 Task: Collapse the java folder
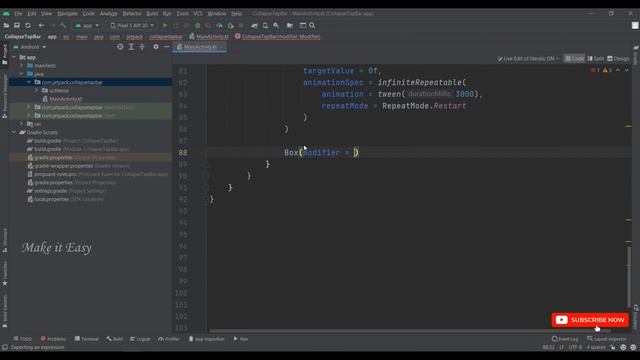pos(22,74)
